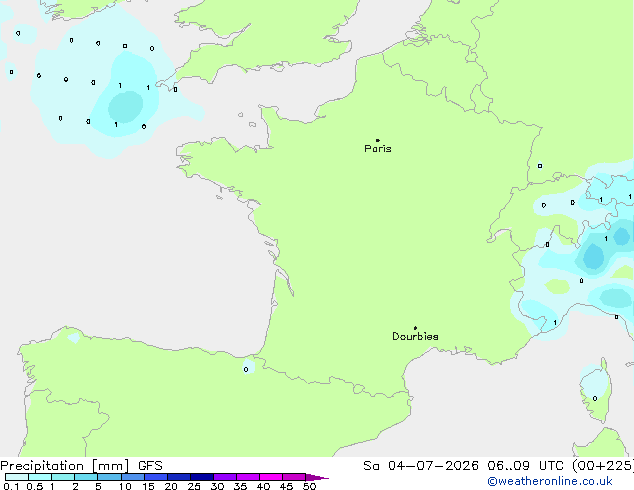Screen dimensions: 634x490
Task: Click the legend value label '35'
Action: click(240, 486)
